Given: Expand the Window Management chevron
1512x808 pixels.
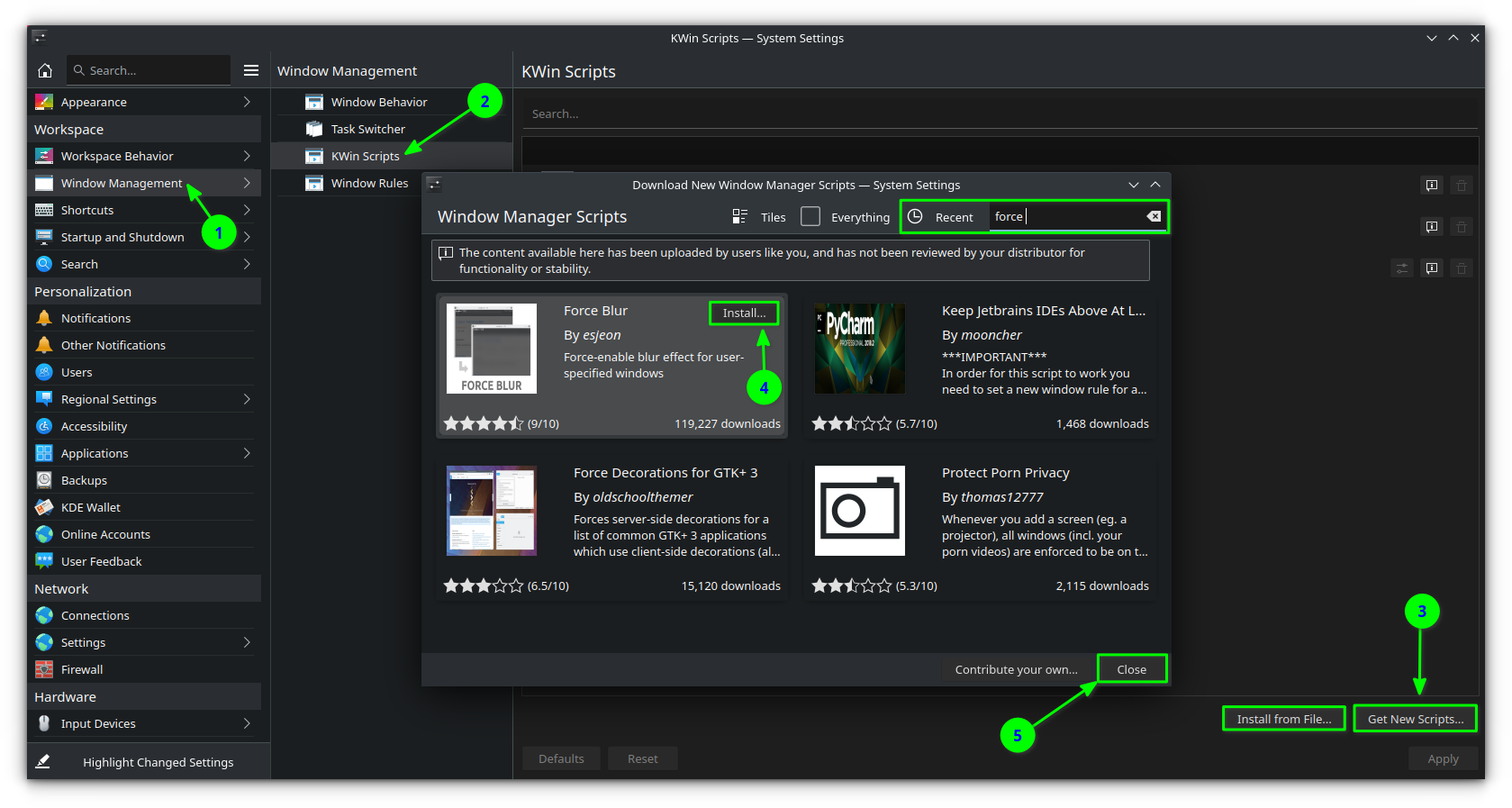Looking at the screenshot, I should 247,183.
